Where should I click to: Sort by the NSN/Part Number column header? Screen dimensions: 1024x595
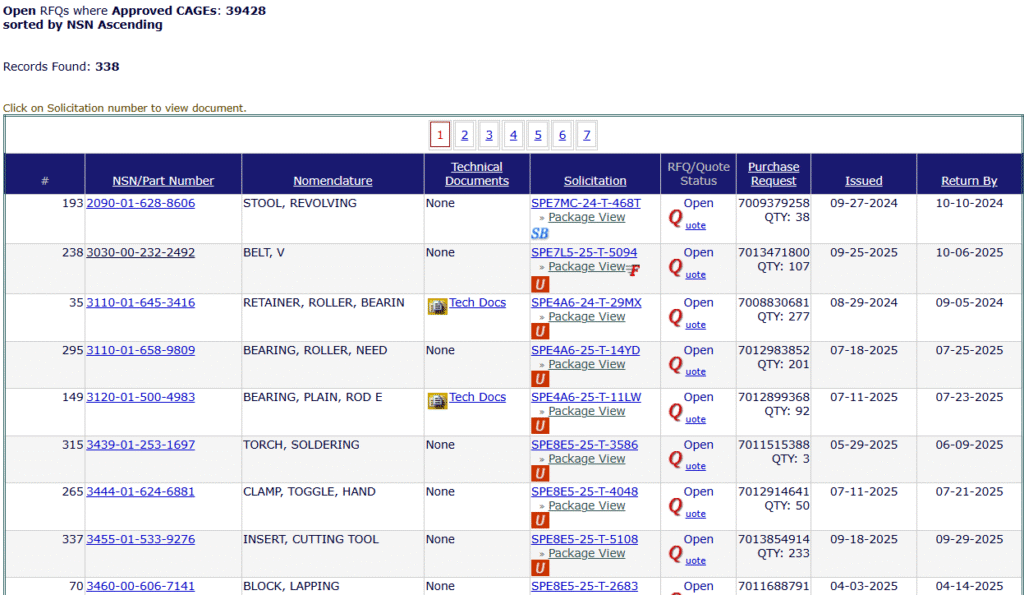pos(163,181)
